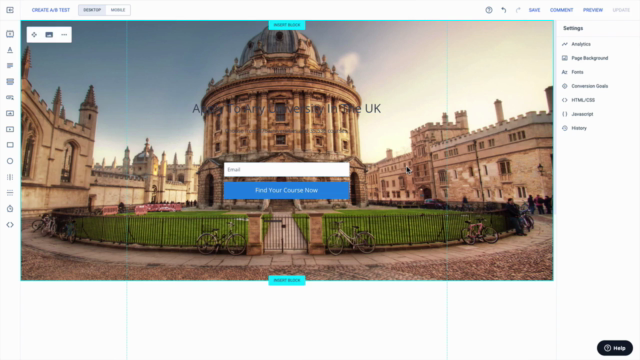The height and width of the screenshot is (360, 640).
Task: Add a Video element from sidebar
Action: 10,129
